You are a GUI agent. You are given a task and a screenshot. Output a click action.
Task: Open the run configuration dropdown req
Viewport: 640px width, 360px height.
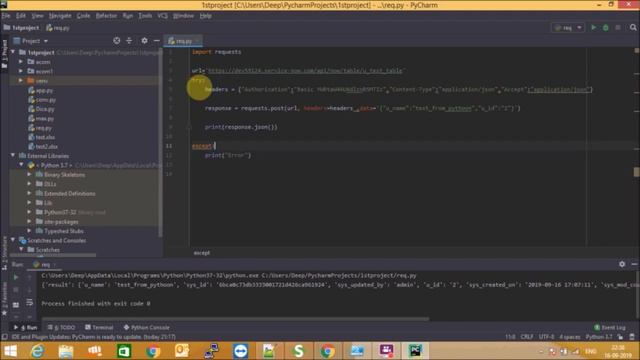coord(568,27)
